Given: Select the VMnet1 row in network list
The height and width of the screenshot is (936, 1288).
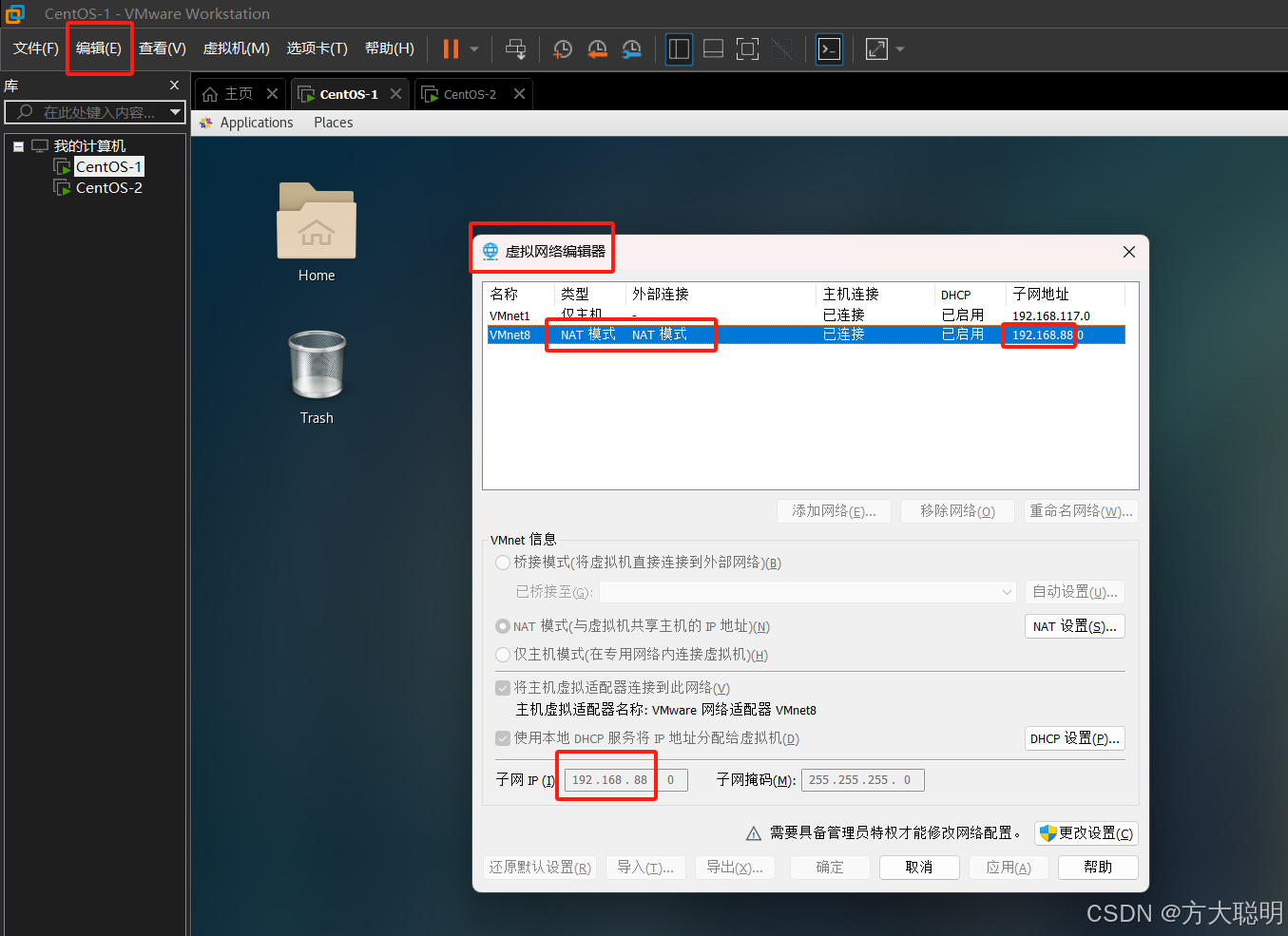Looking at the screenshot, I should (x=806, y=315).
